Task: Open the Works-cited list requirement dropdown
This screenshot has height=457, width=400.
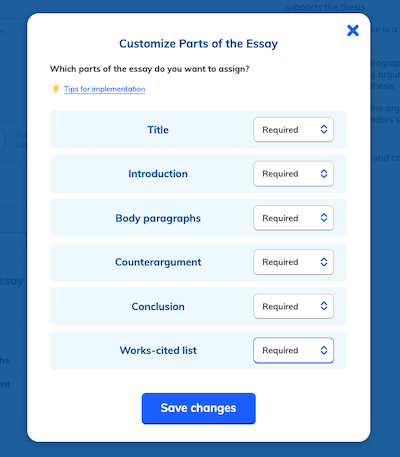Action: pyautogui.click(x=293, y=350)
